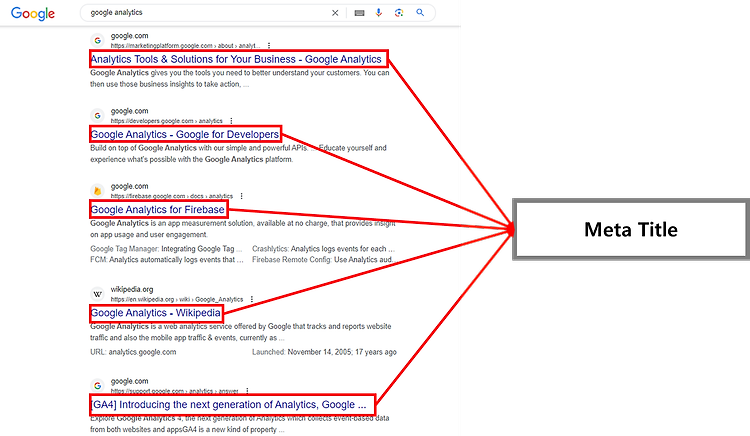The image size is (750, 436).
Task: Open 'Firebase Remote Config' sitelink
Action: tap(292, 260)
